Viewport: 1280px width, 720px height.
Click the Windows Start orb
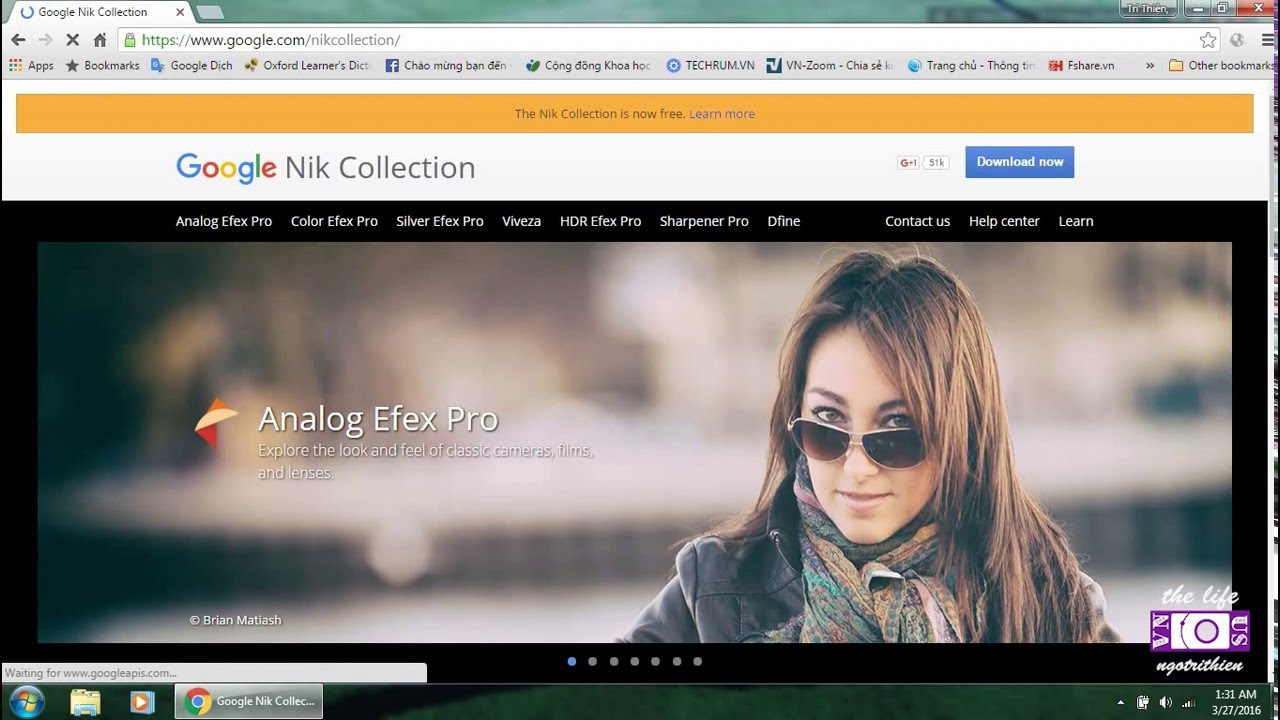tap(27, 701)
